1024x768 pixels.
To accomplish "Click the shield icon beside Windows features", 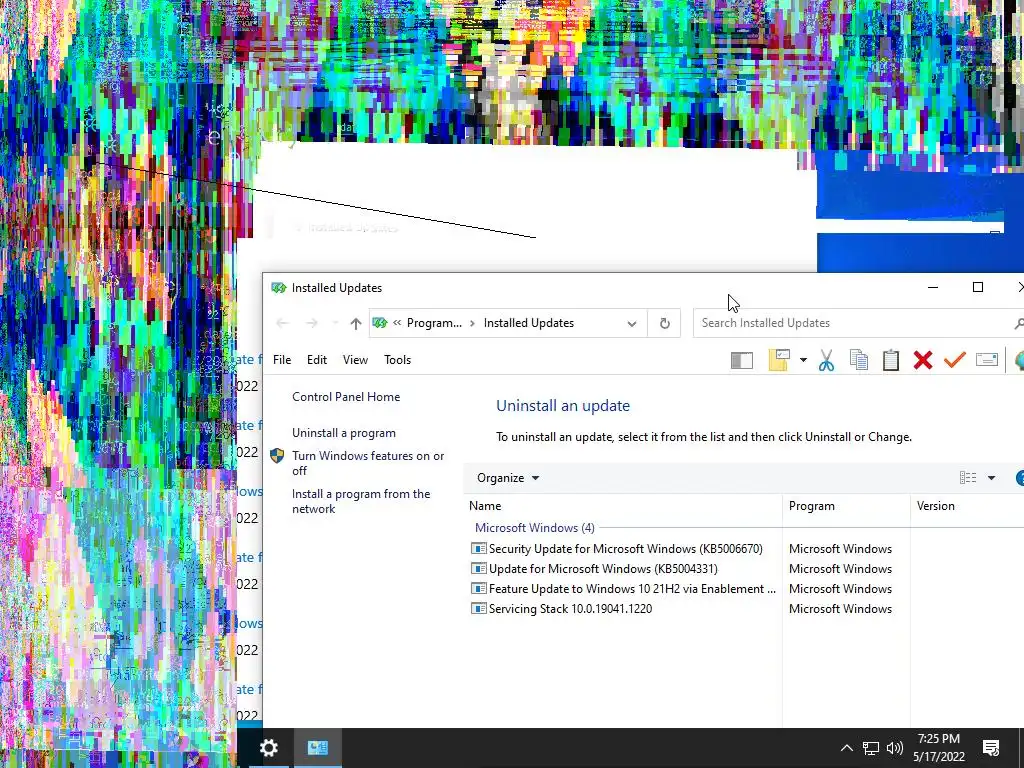I will (x=277, y=456).
